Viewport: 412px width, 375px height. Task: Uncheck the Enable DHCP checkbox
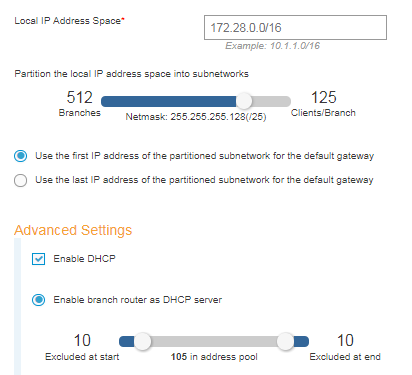[x=39, y=259]
